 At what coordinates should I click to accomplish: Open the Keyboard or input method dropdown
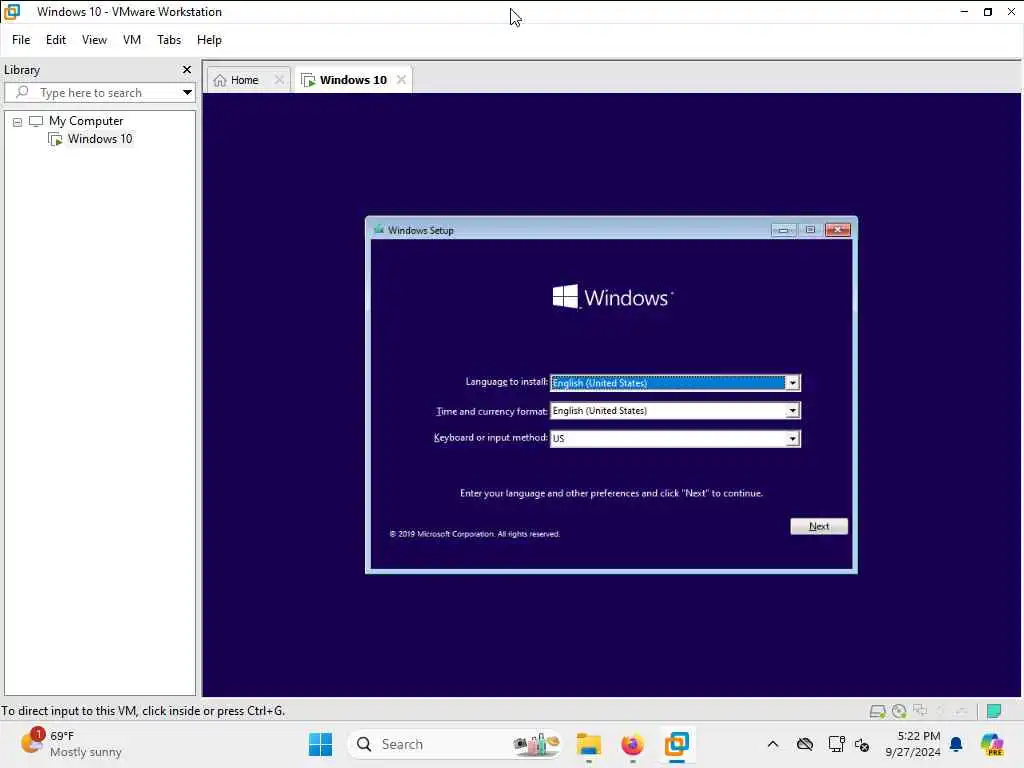coord(792,438)
